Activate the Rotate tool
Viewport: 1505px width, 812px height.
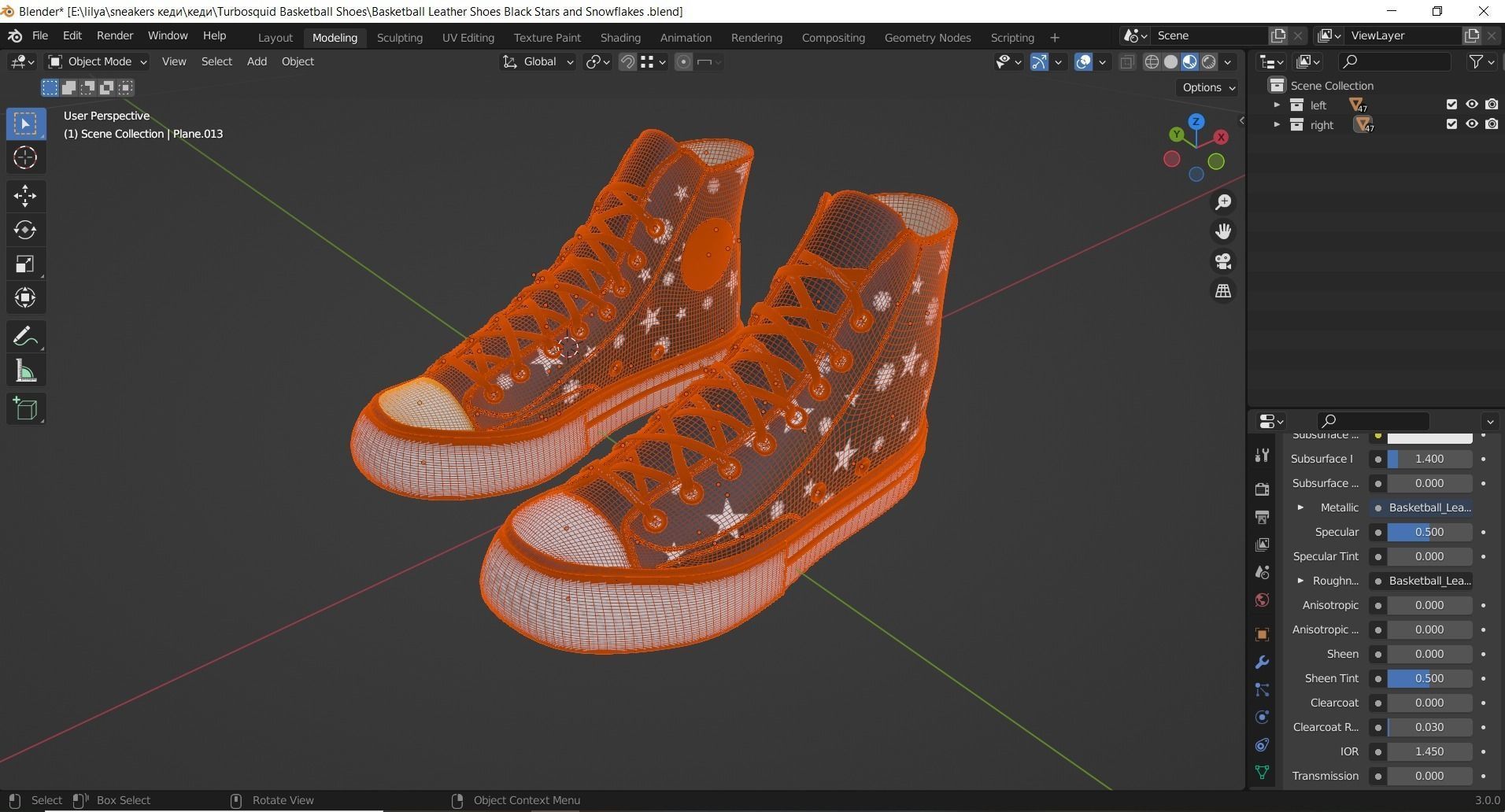25,230
